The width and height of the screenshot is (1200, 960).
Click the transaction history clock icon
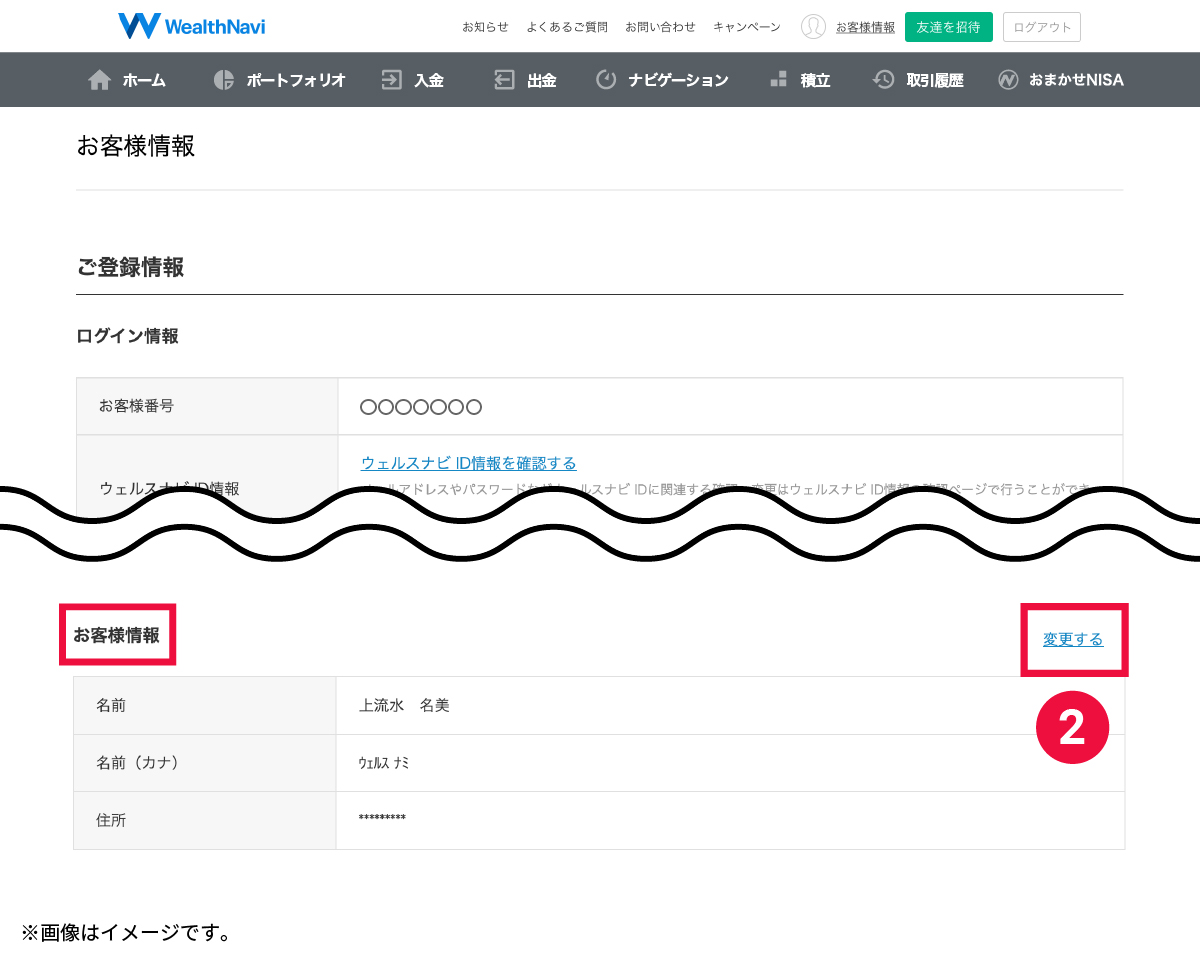click(883, 80)
